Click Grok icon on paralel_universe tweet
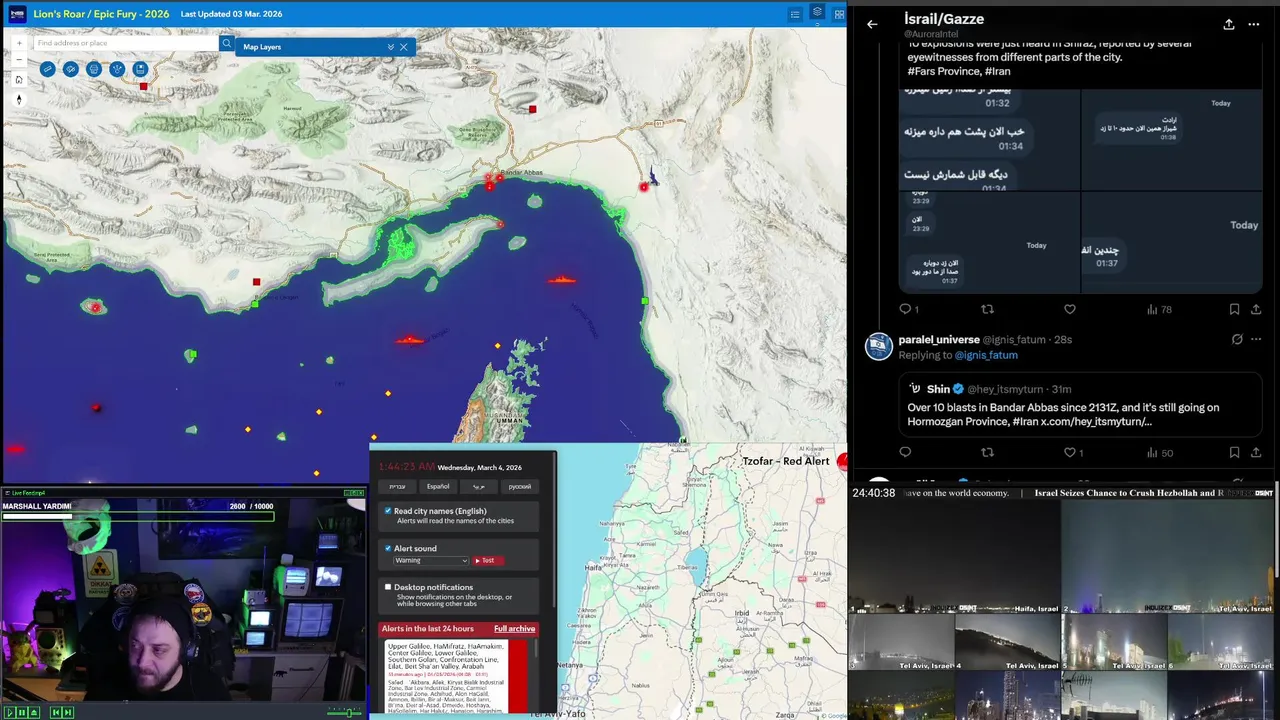The image size is (1280, 720). 1237,339
